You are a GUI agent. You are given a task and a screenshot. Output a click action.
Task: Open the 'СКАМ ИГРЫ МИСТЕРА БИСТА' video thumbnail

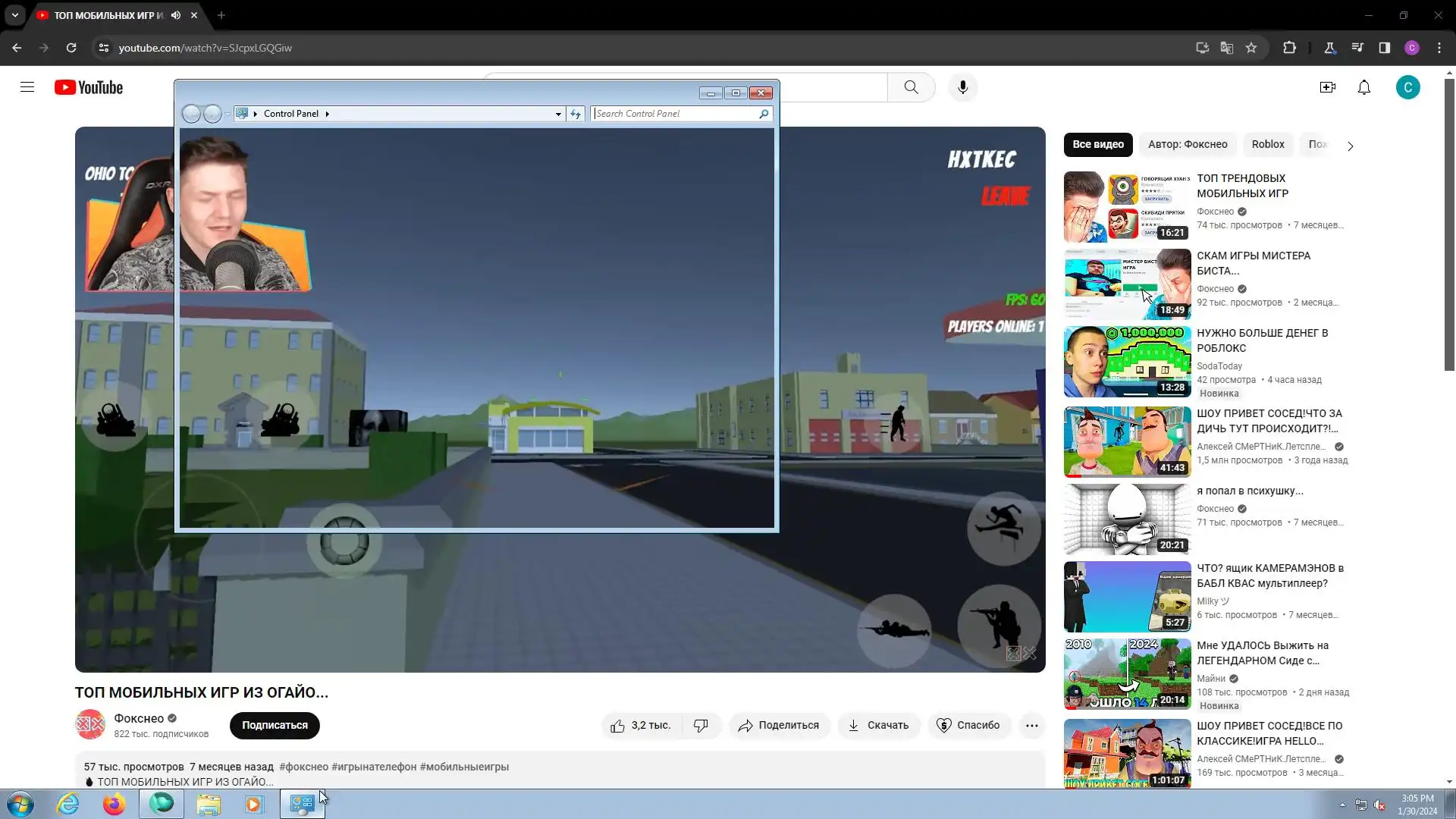pos(1127,284)
